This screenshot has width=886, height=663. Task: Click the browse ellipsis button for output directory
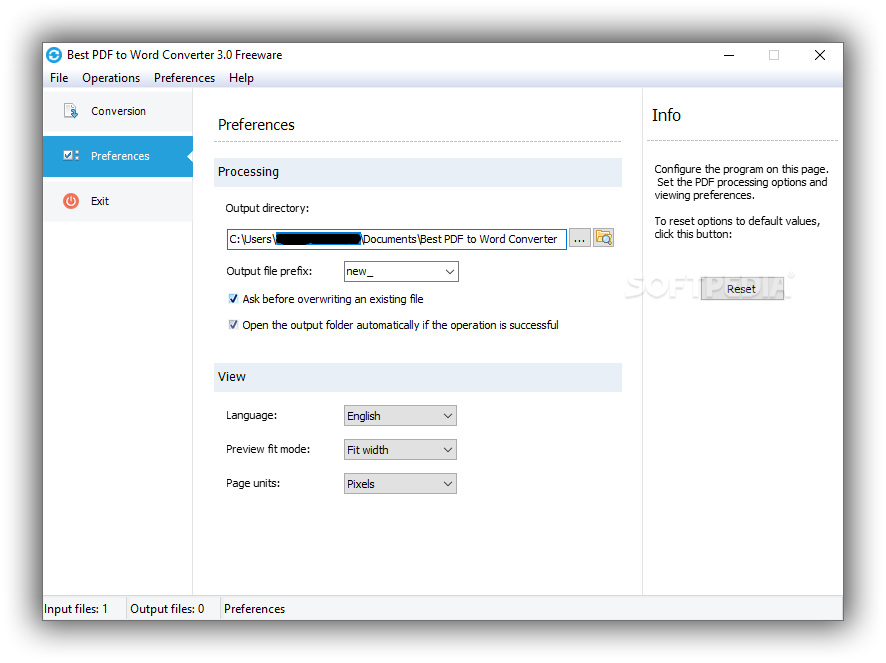(579, 239)
